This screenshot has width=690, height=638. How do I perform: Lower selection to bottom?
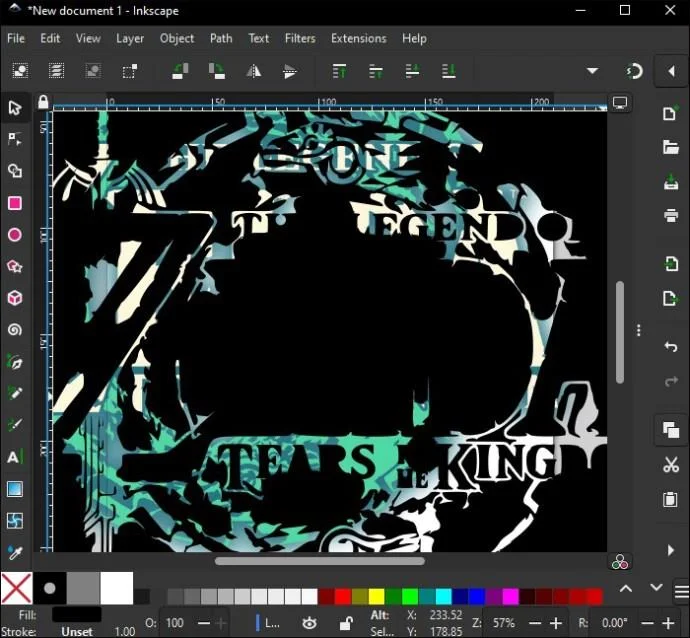tap(448, 71)
